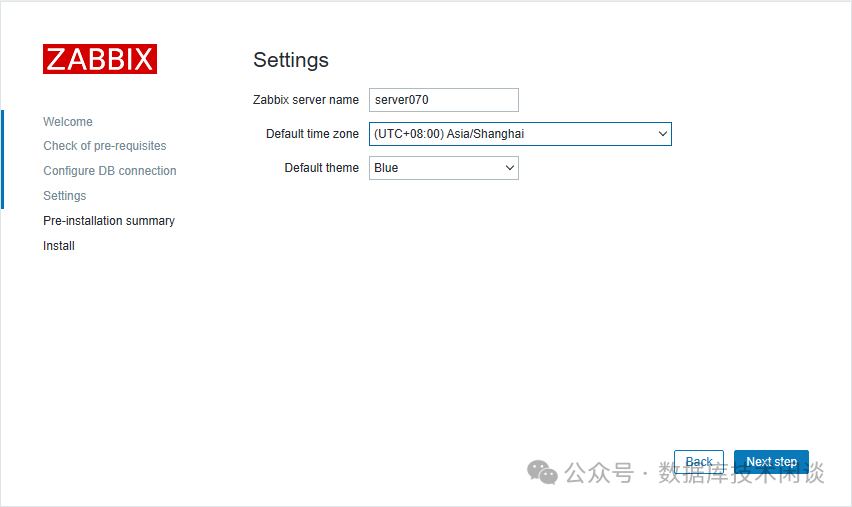Screen dimensions: 852x507
Task: Select Check of pre-requisites step
Action: (105, 146)
